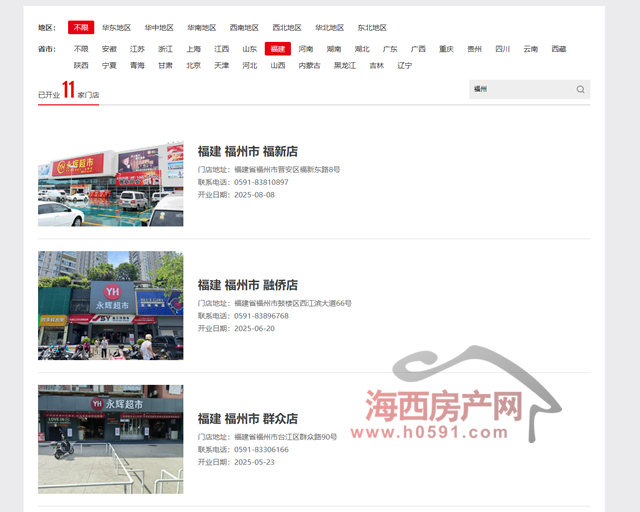The height and width of the screenshot is (512, 640).
Task: Open the 融侨店 storefront photo
Action: [111, 305]
